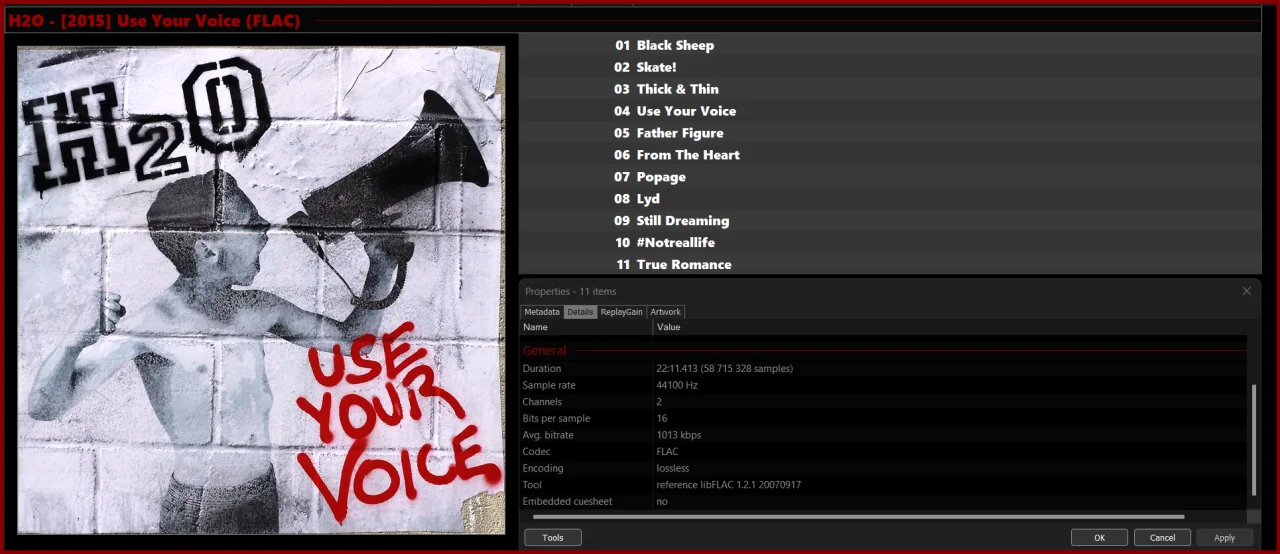Screen dimensions: 1280x554
Task: Select track 05 Father Figure
Action: [x=890, y=133]
